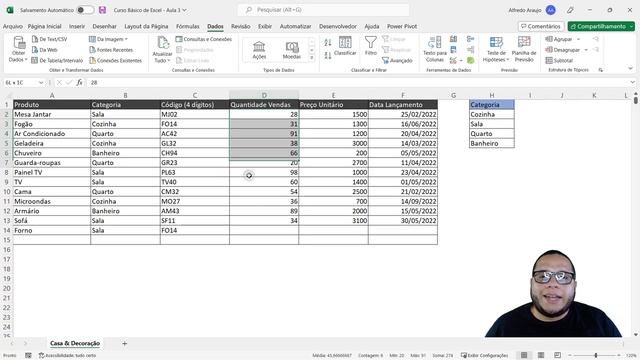Image resolution: width=640 pixels, height=360 pixels.
Task: Open the Revisão ribbon tab
Action: coord(240,26)
